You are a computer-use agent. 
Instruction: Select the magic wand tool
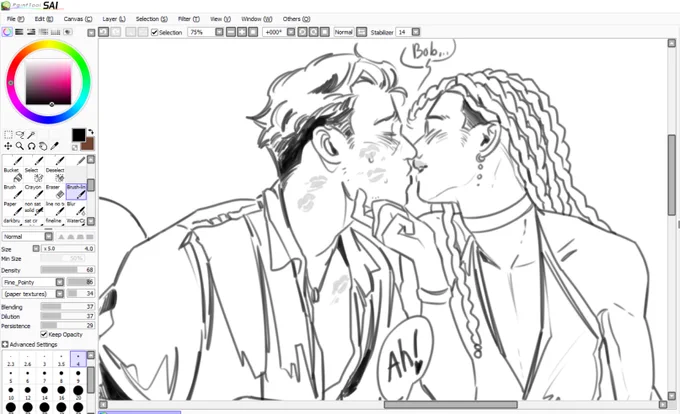click(x=31, y=135)
